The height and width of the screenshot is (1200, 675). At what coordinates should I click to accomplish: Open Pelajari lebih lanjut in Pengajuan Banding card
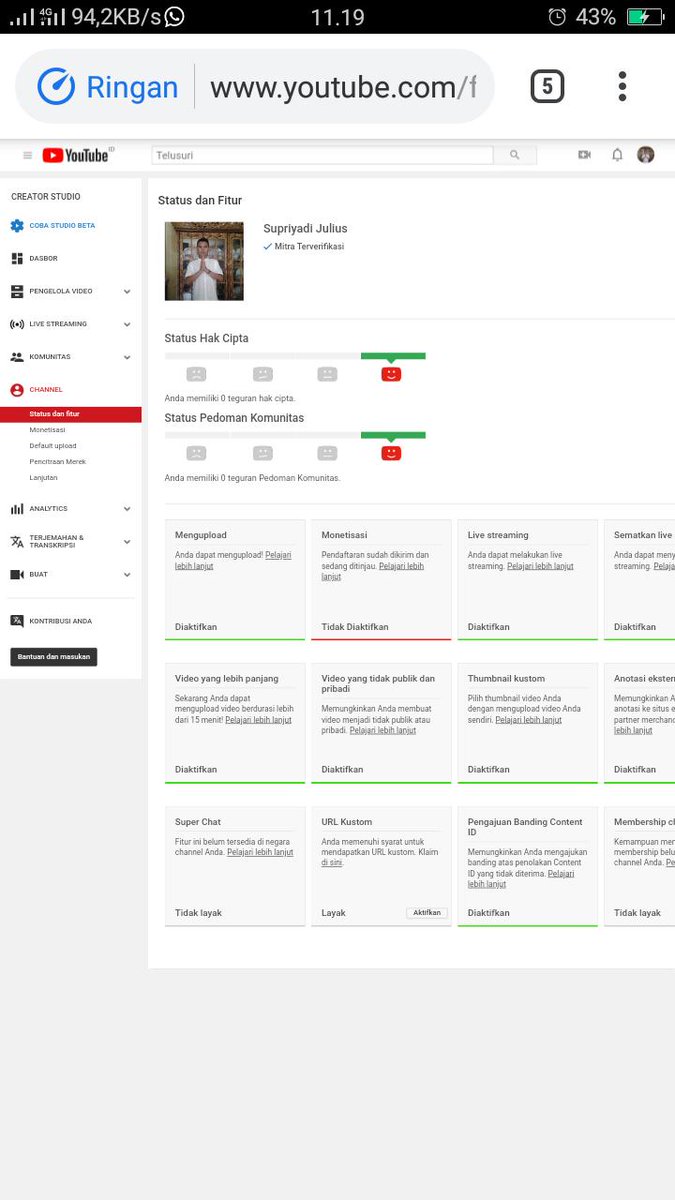click(520, 879)
